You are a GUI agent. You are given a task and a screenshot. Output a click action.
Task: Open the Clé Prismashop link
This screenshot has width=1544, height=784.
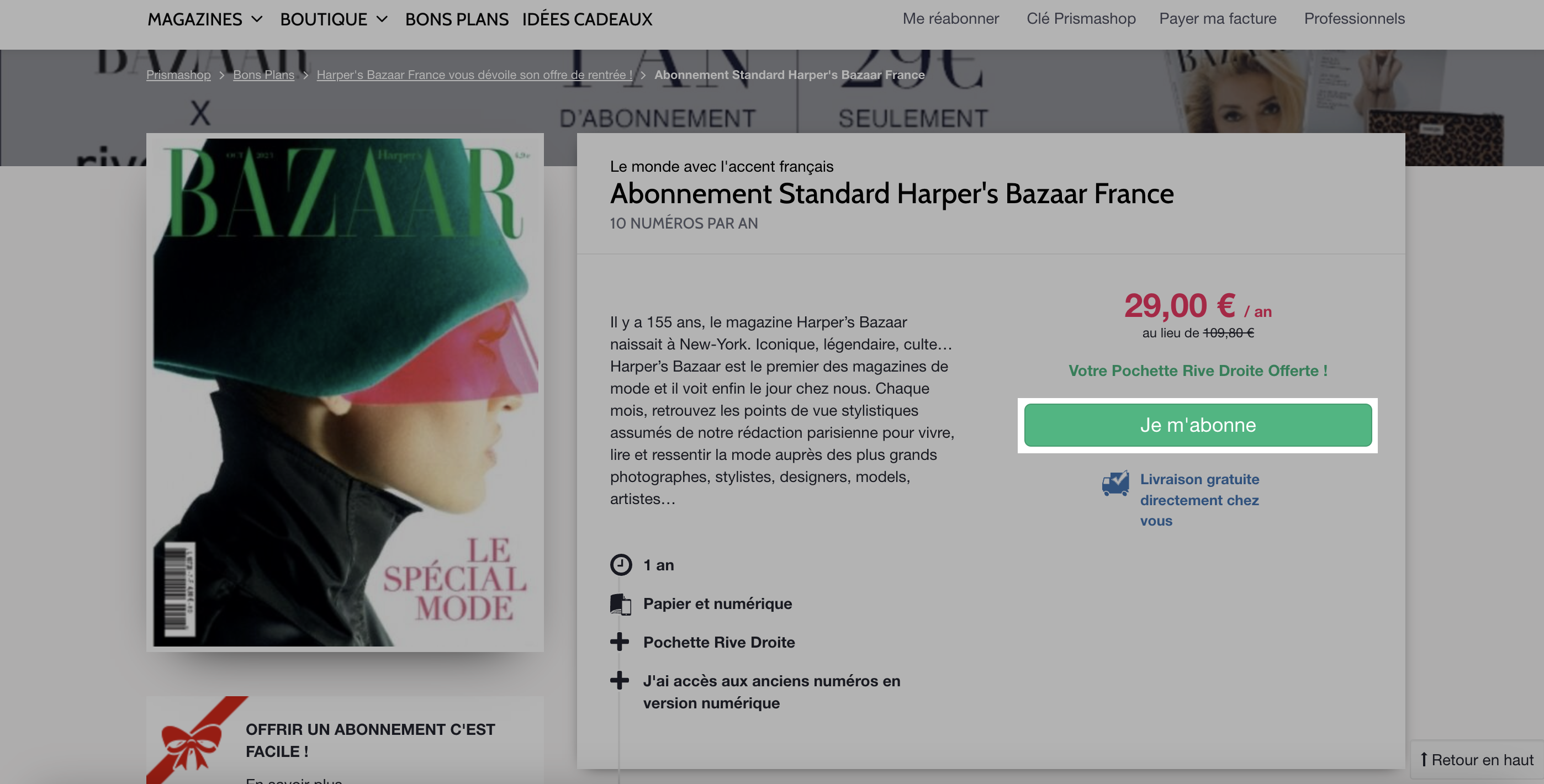[x=1081, y=19]
